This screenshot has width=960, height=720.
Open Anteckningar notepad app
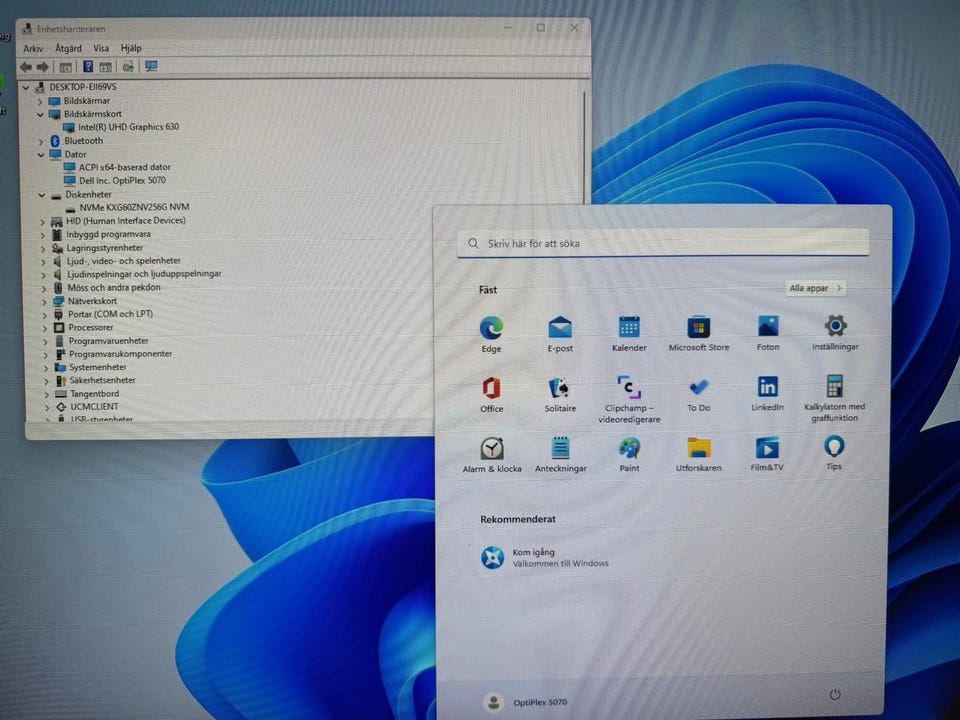tap(560, 454)
